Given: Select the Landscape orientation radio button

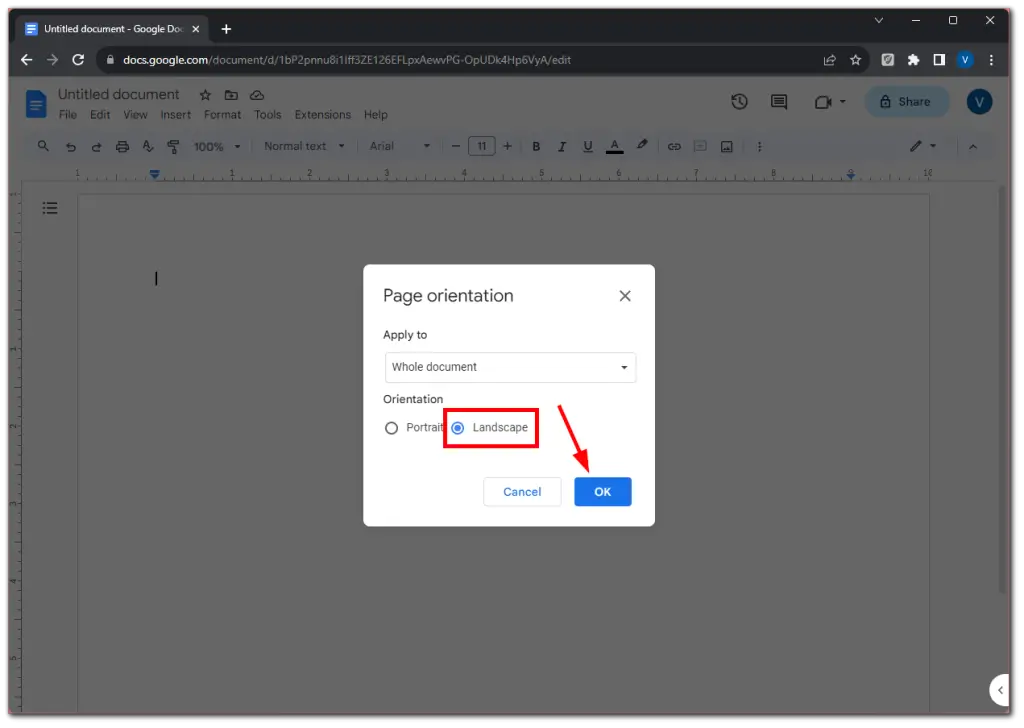Looking at the screenshot, I should click(458, 427).
